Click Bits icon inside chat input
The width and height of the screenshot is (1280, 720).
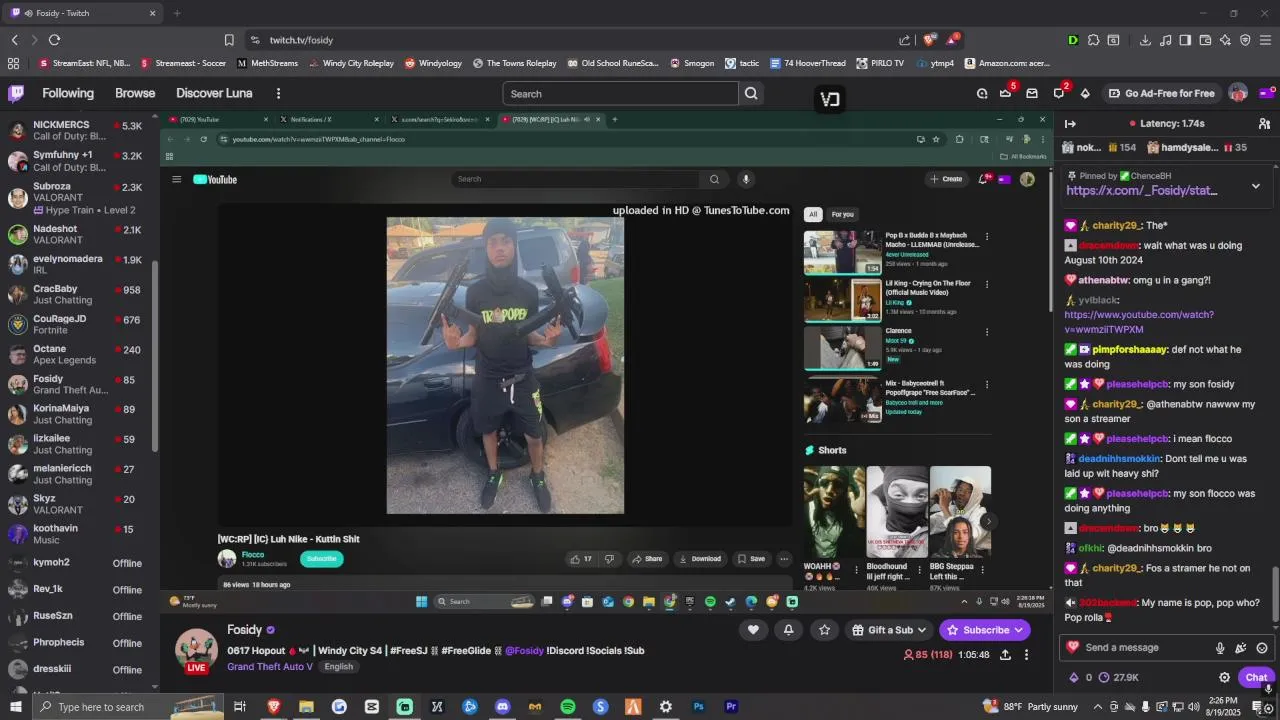coord(1241,647)
